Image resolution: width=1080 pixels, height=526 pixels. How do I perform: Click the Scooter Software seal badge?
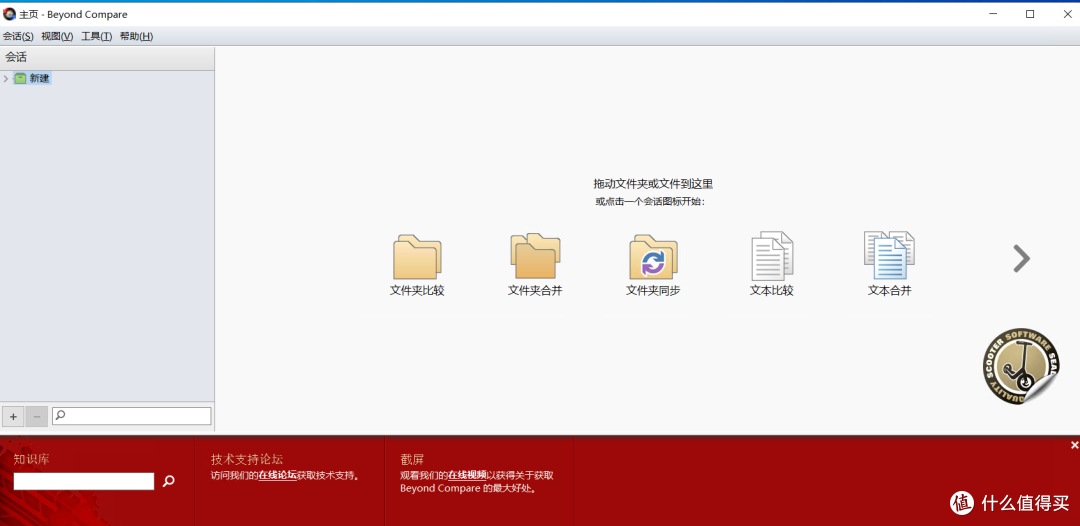point(1021,366)
